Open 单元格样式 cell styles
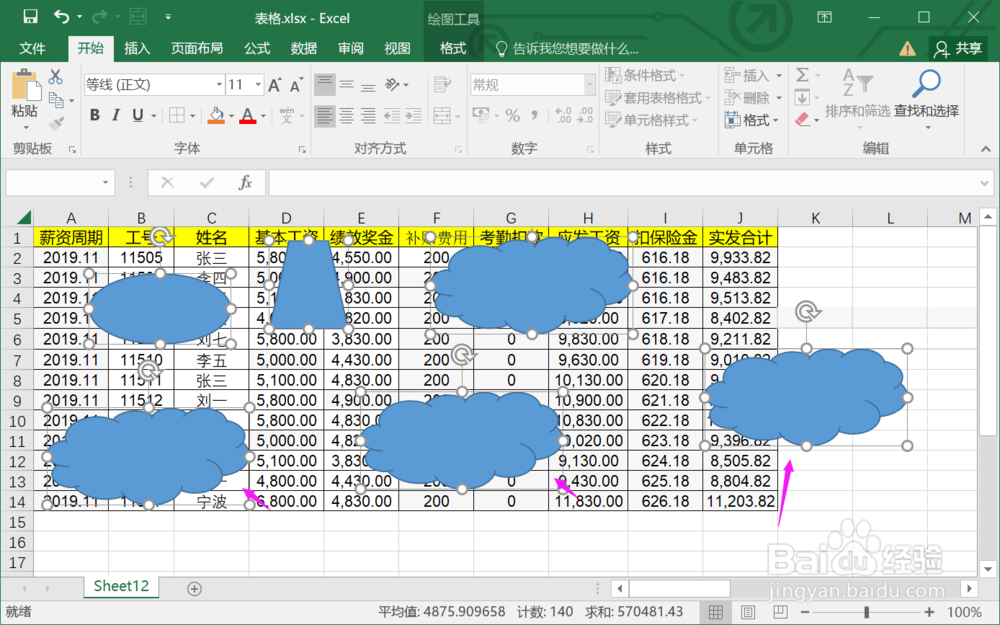Screen dimensions: 1000x625 coord(651,120)
